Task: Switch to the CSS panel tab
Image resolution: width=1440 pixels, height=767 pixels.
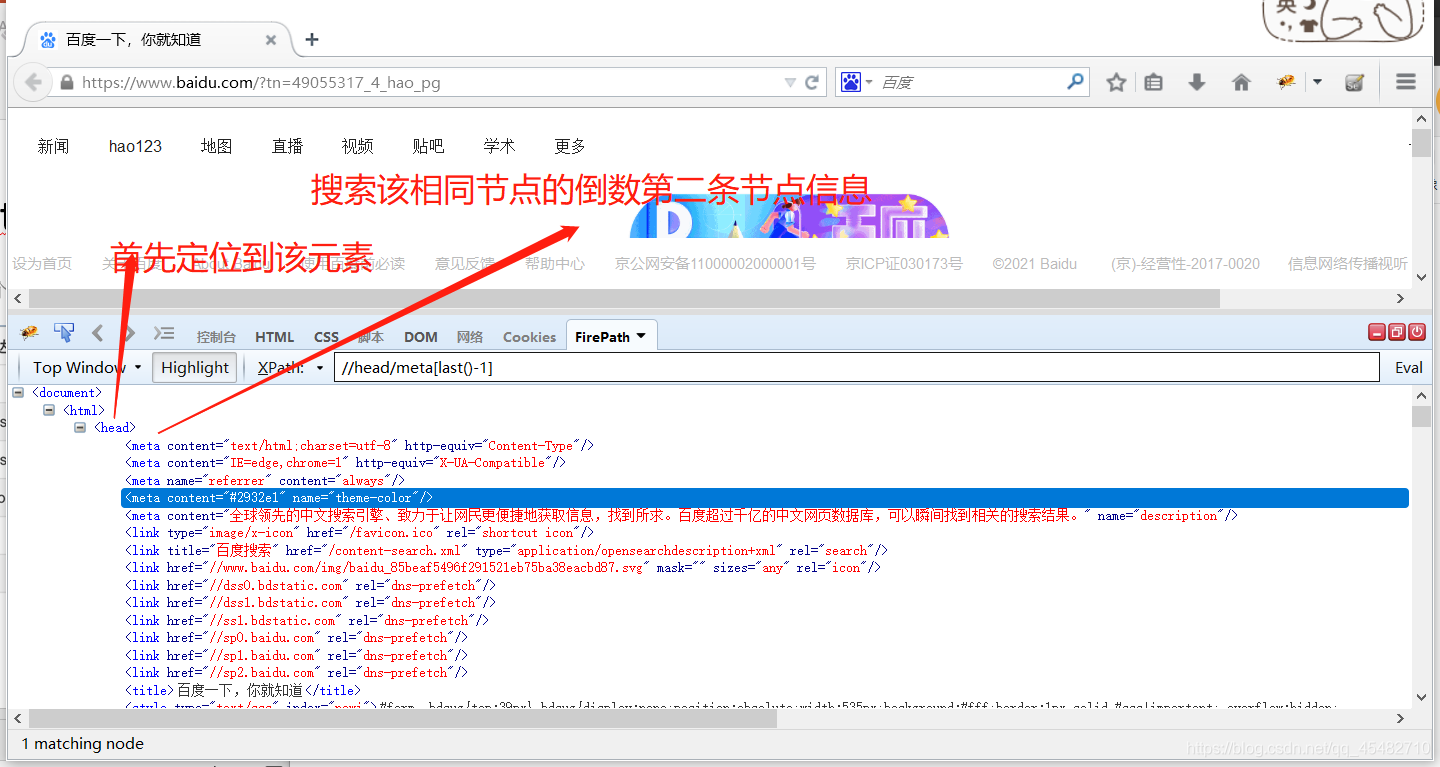Action: pyautogui.click(x=327, y=337)
